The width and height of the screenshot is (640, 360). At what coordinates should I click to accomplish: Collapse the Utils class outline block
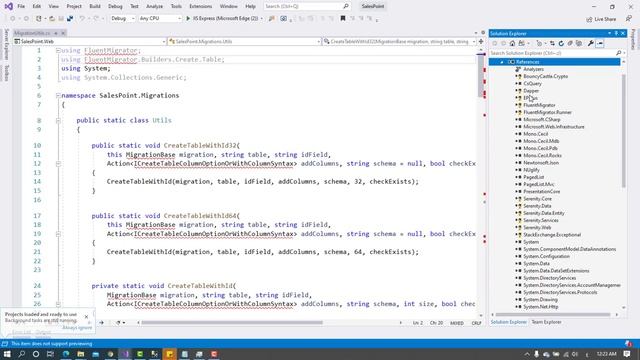point(58,120)
